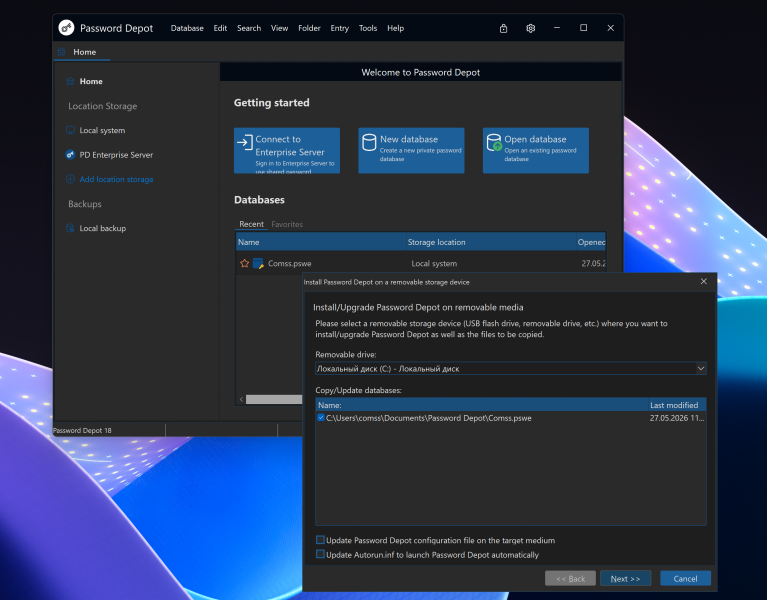Select Home in the sidebar

pos(91,81)
